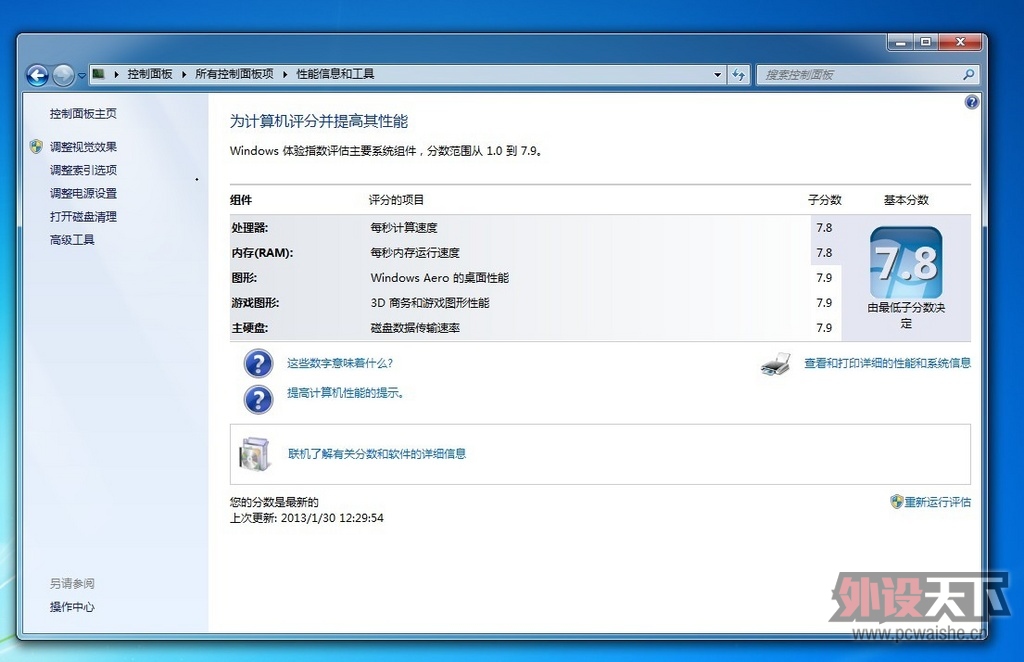Click the 由最低子分数决定 caption
1024x662 pixels.
pyautogui.click(x=906, y=315)
